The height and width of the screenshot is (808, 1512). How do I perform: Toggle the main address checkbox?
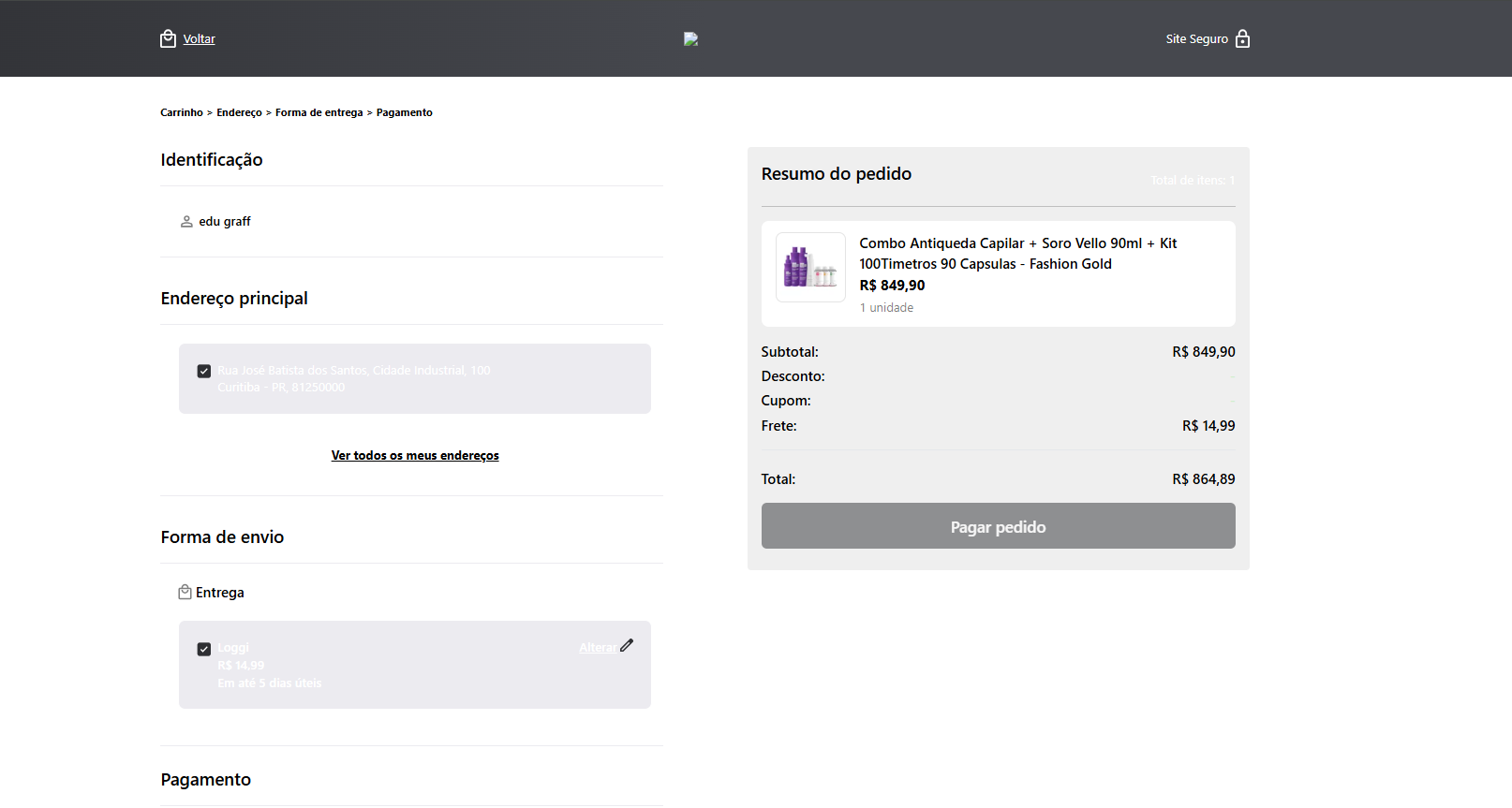204,371
